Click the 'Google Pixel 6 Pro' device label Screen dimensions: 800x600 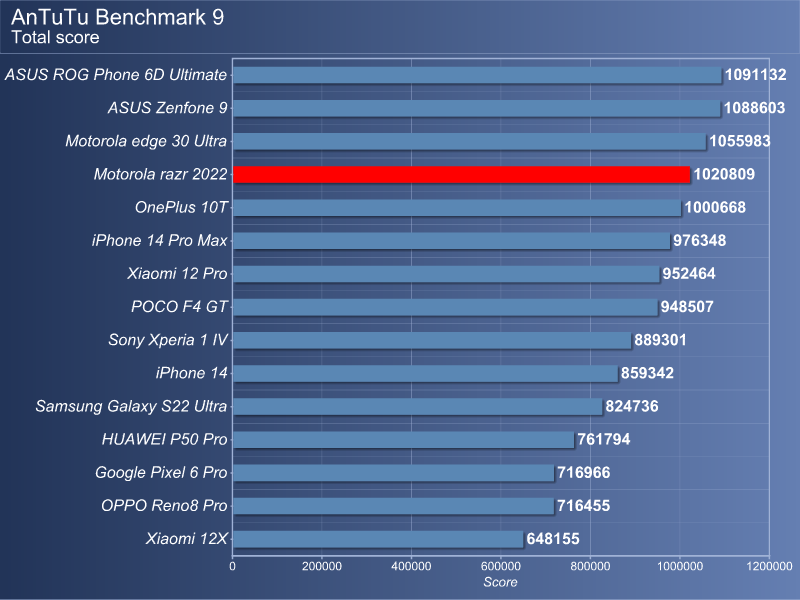(x=161, y=472)
